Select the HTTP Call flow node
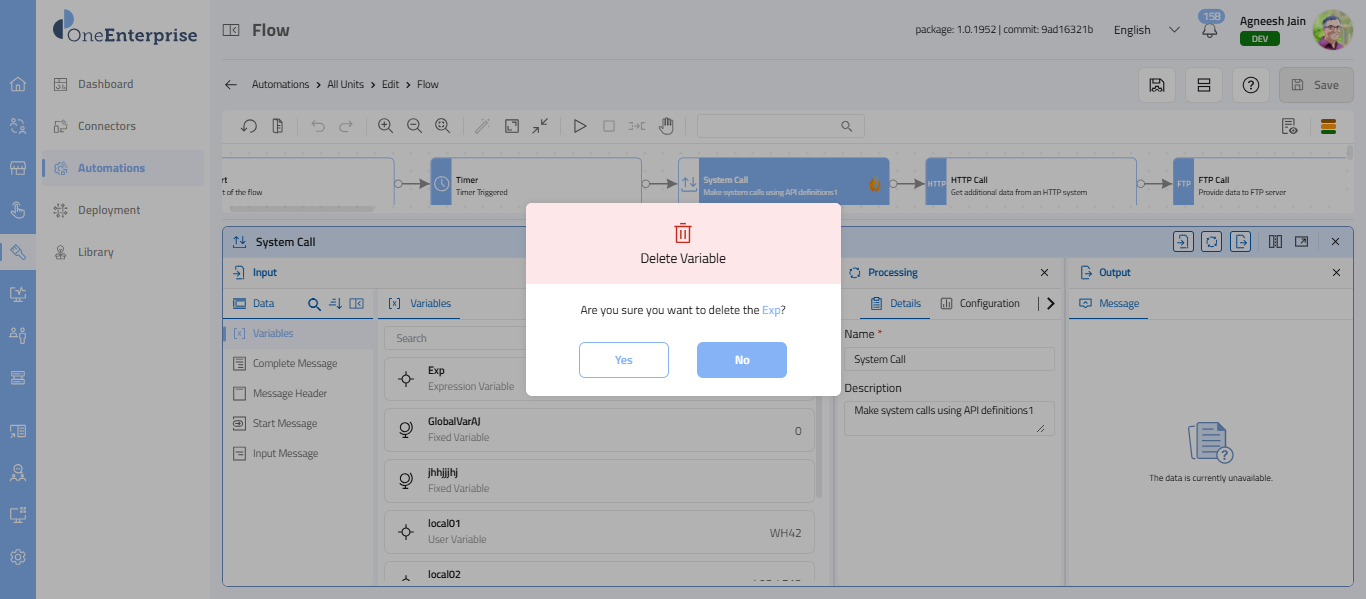This screenshot has height=599, width=1366. [1030, 185]
